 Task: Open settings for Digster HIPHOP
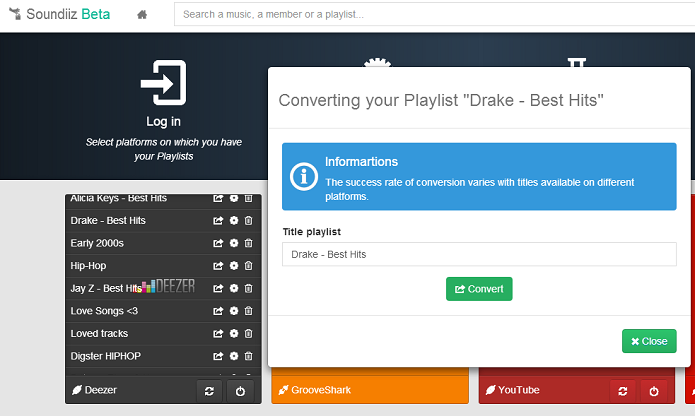tap(234, 356)
